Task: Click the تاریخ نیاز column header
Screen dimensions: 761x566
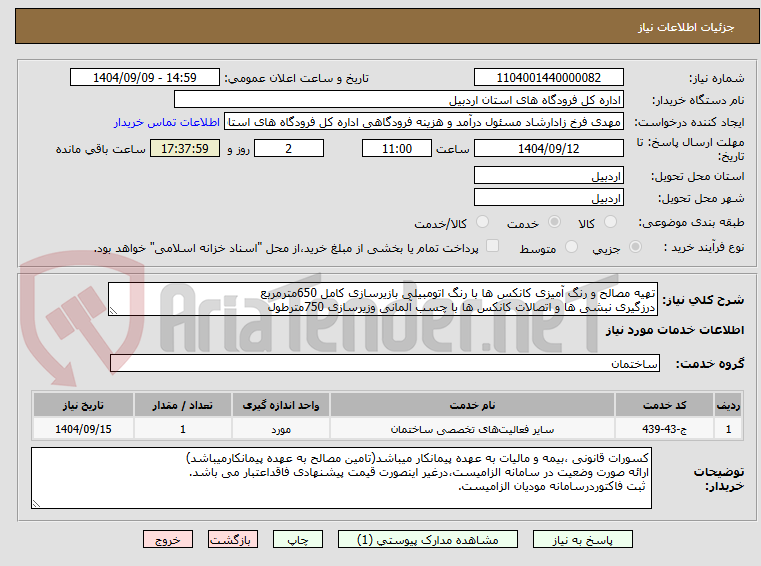Action: [83, 405]
